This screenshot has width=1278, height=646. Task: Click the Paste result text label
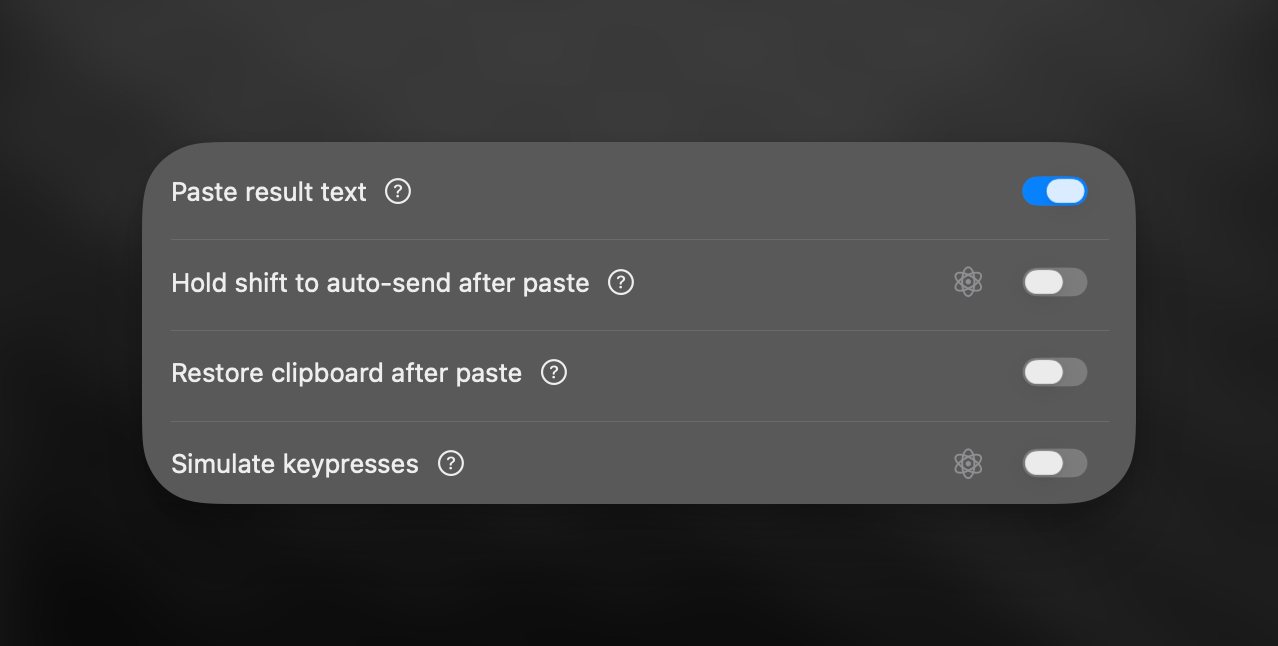click(268, 191)
